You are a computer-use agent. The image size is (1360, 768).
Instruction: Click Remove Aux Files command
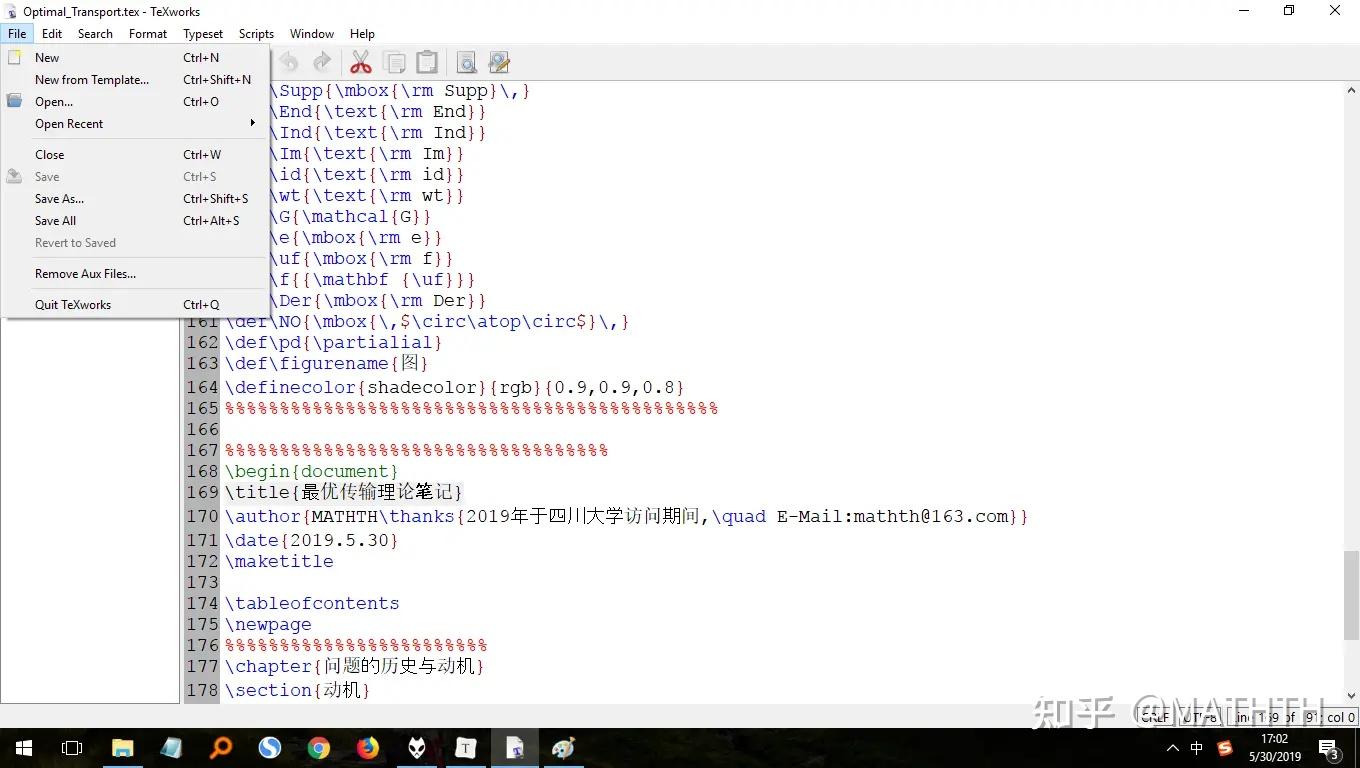[x=85, y=273]
